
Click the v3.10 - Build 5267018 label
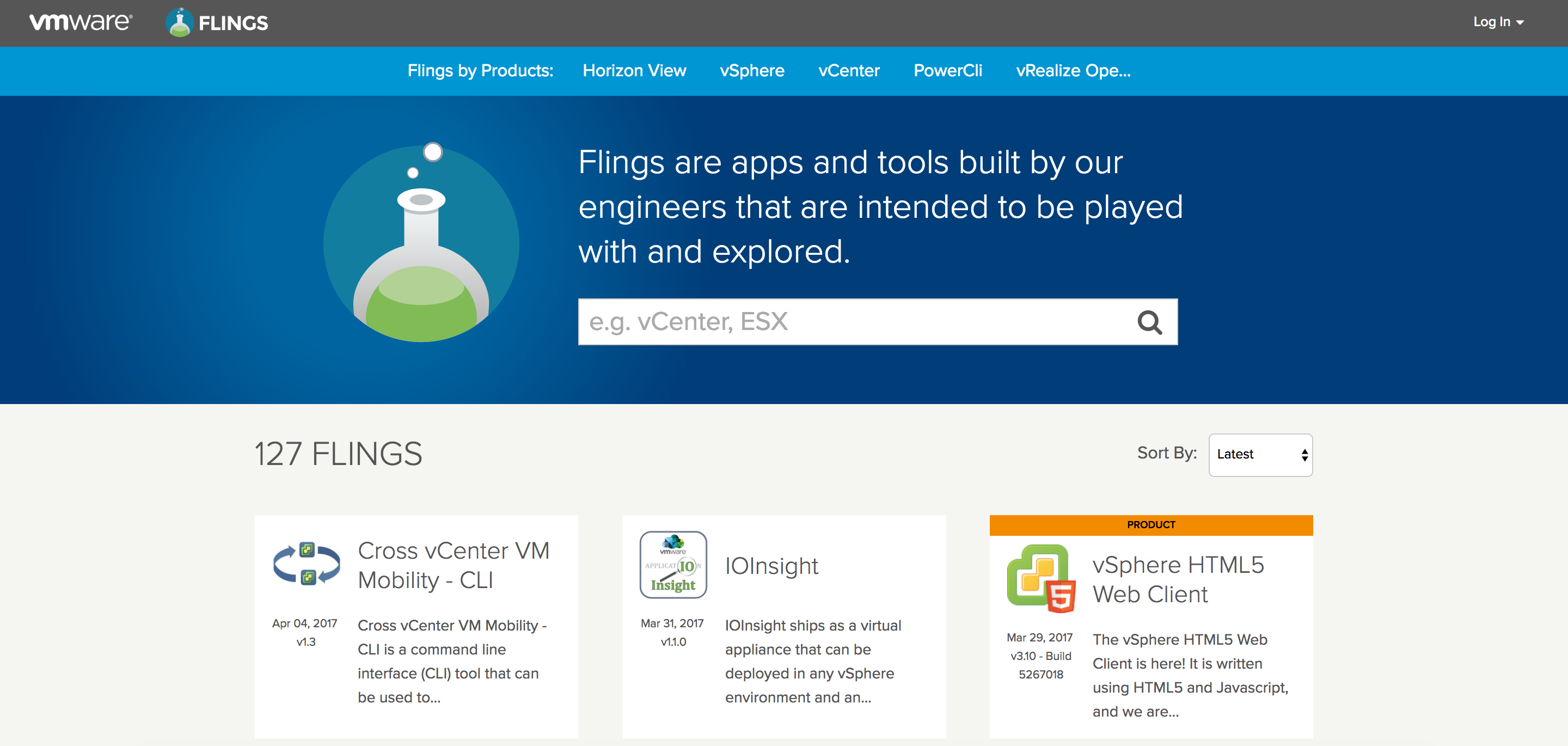1041,665
